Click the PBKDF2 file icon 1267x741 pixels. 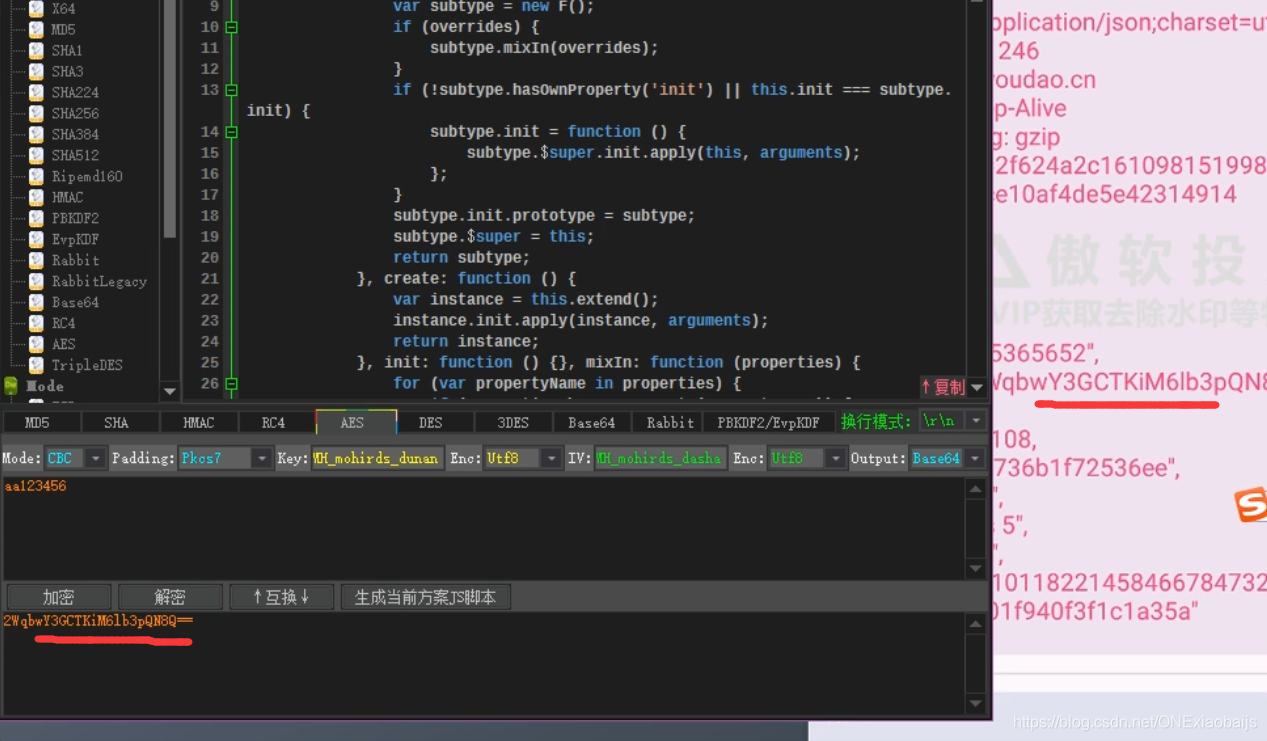pos(36,218)
